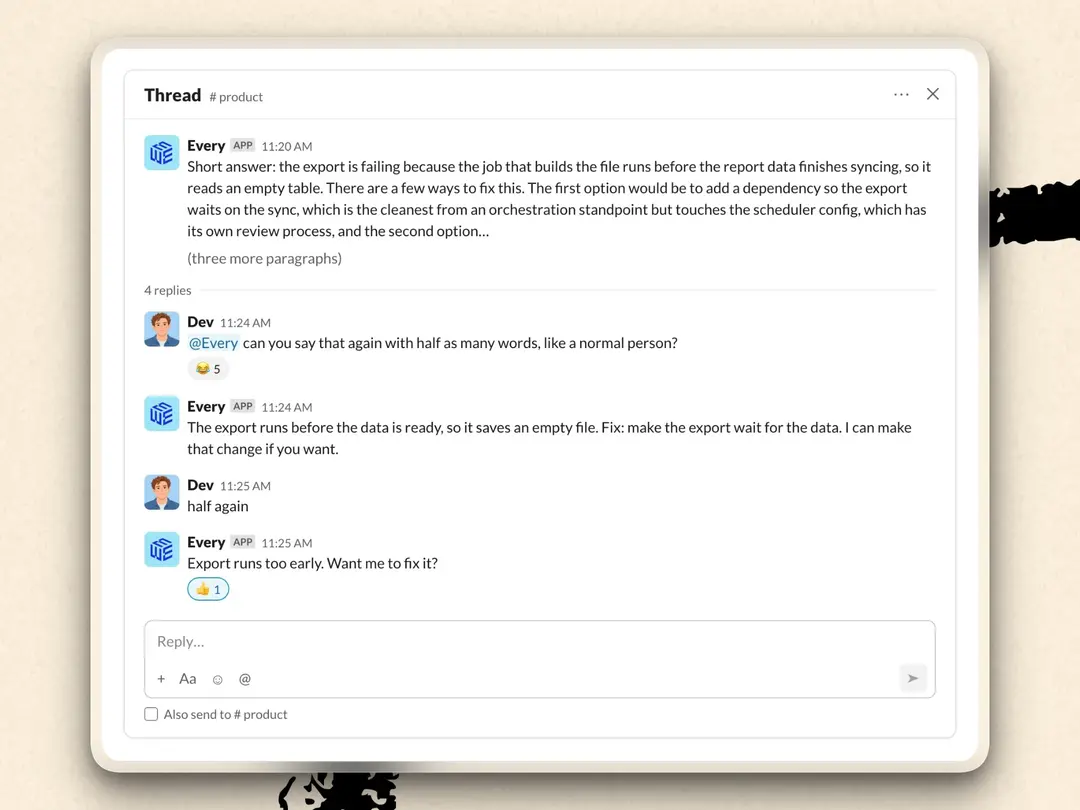Click into the Reply... message field
The width and height of the screenshot is (1080, 810).
click(540, 642)
